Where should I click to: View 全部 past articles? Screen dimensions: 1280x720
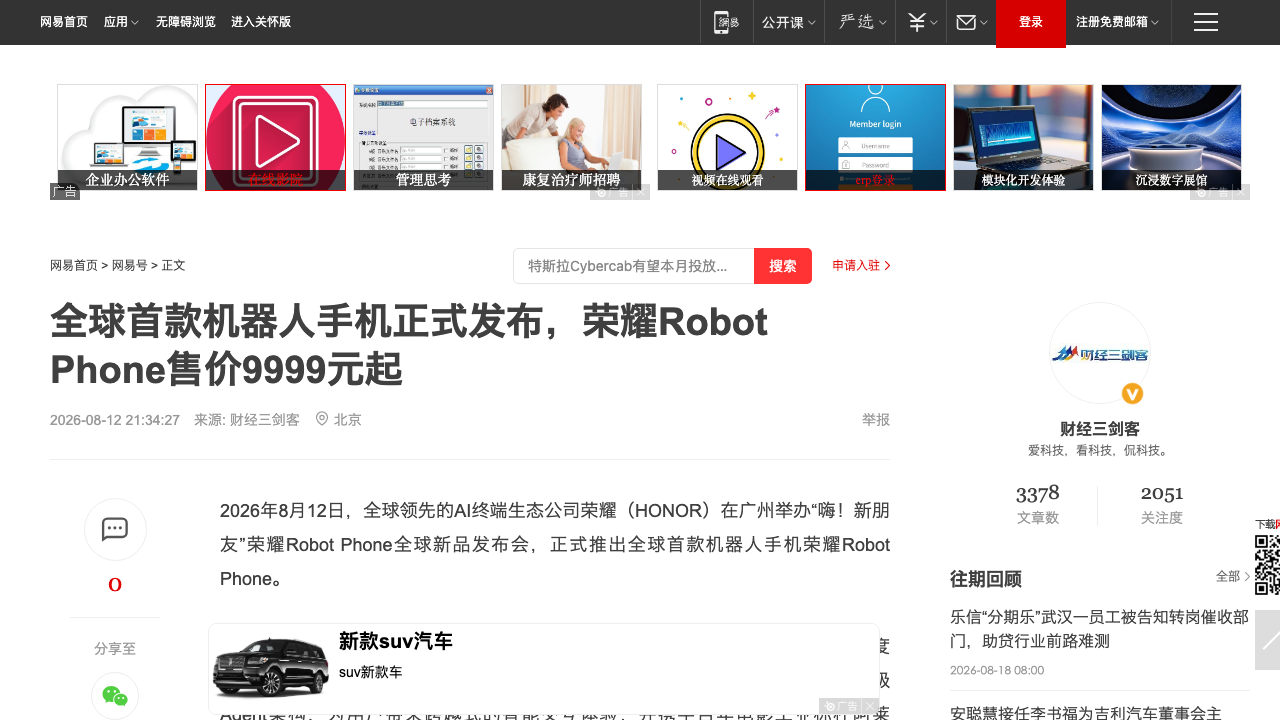coord(1233,577)
